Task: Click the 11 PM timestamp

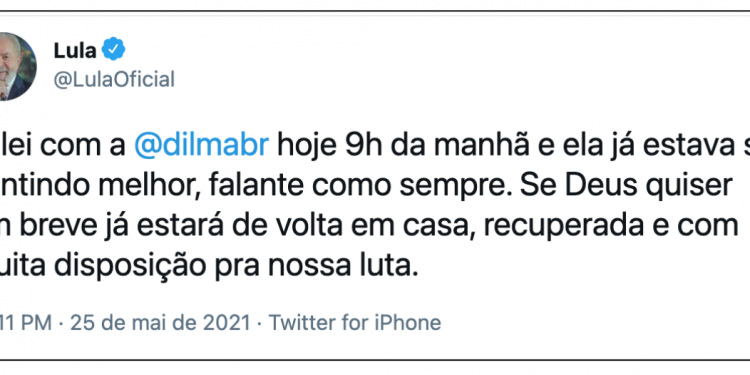Action: tap(26, 323)
